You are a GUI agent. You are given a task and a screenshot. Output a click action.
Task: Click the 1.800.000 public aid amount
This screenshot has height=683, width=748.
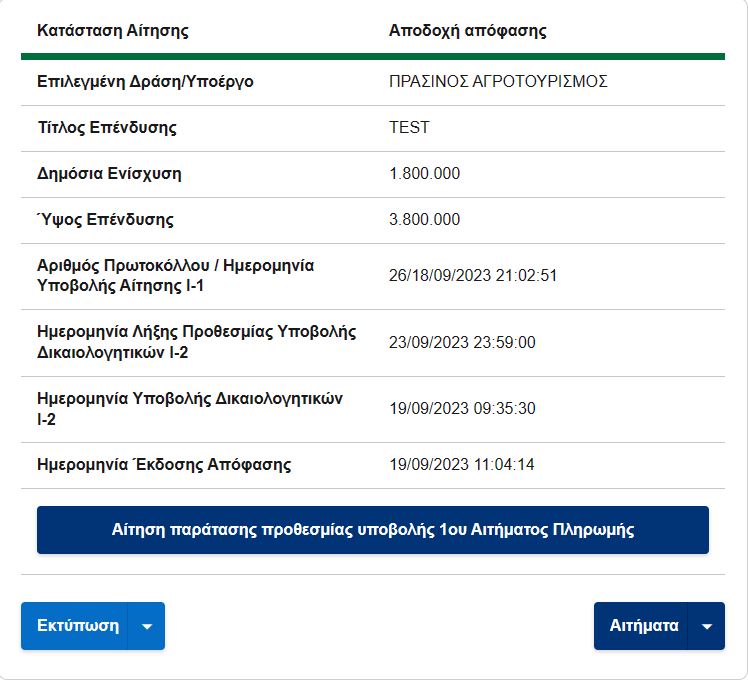[x=425, y=173]
